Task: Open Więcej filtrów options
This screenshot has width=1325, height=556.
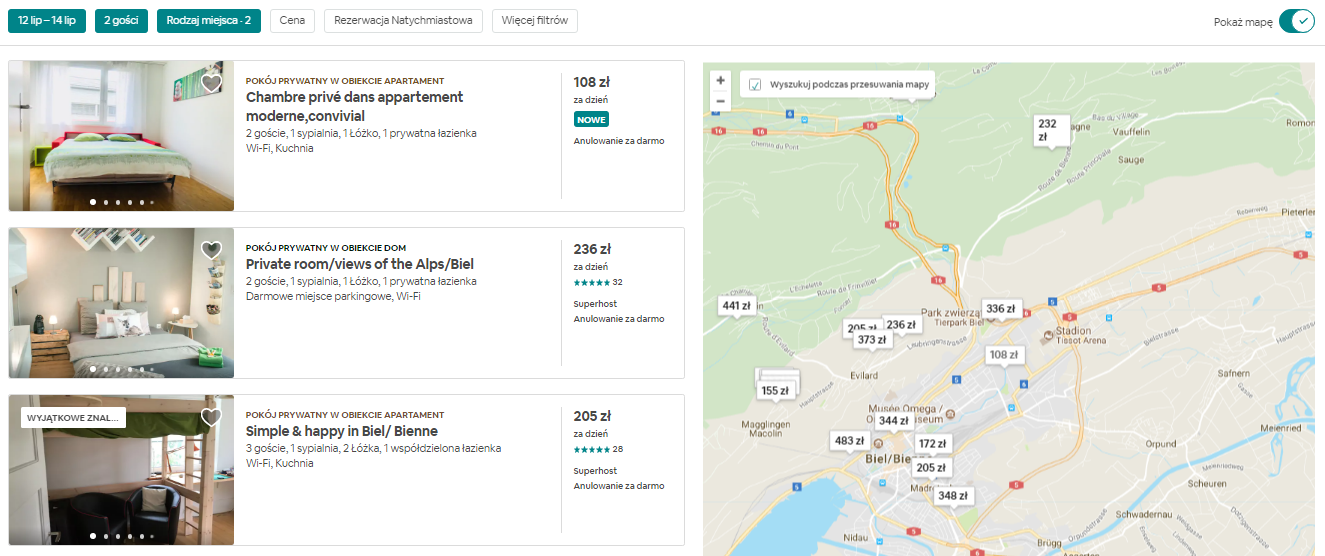Action: 534,21
